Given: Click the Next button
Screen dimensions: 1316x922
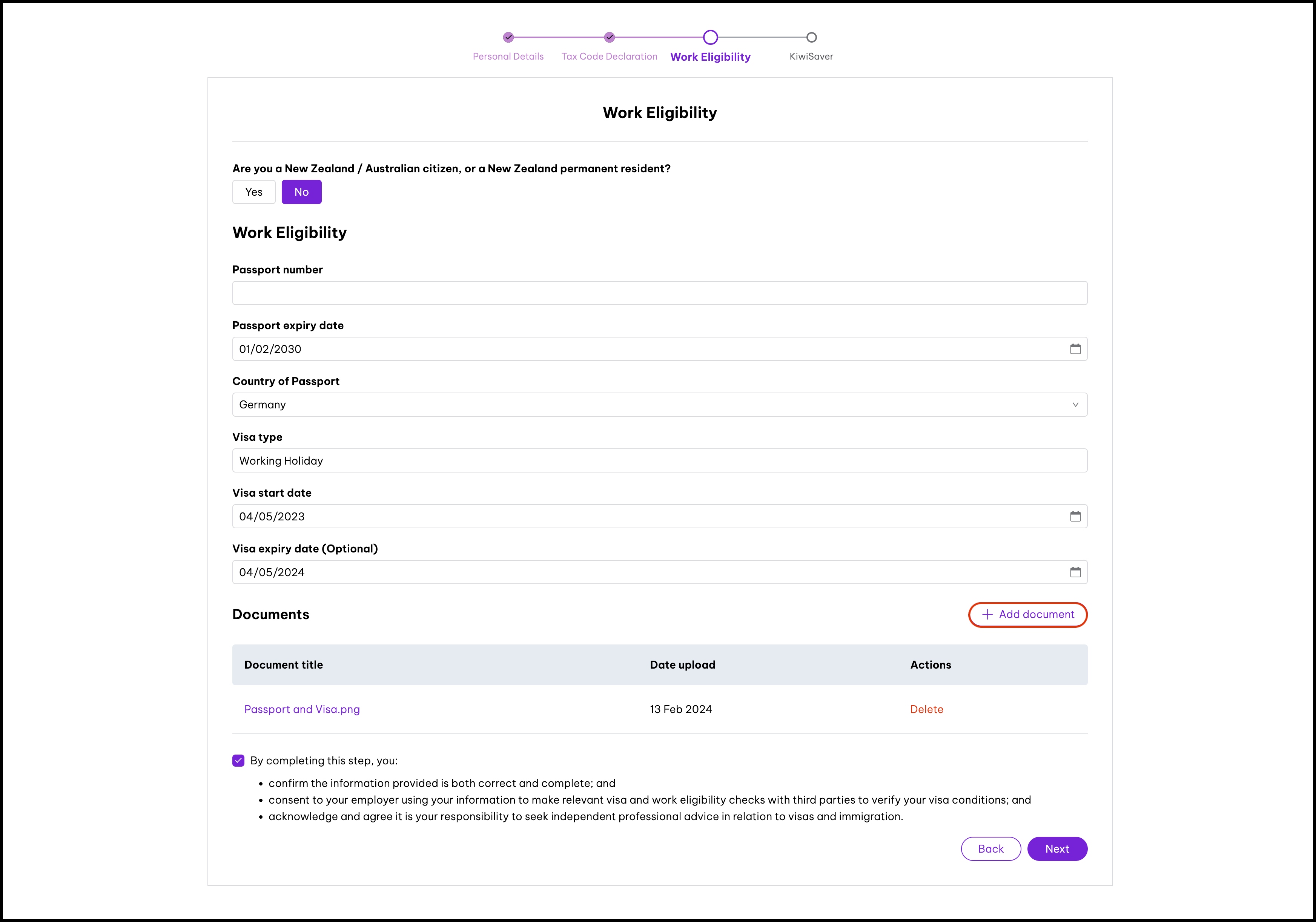Looking at the screenshot, I should point(1056,848).
